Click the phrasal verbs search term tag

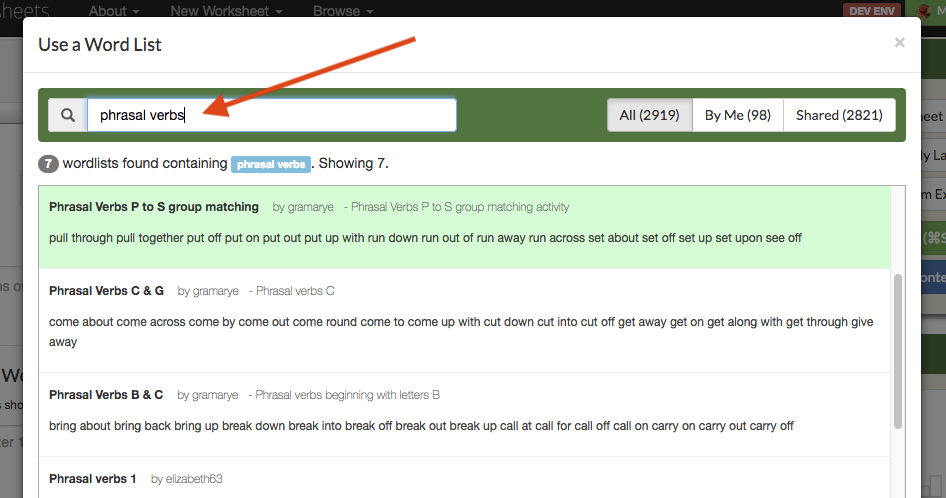tap(271, 164)
